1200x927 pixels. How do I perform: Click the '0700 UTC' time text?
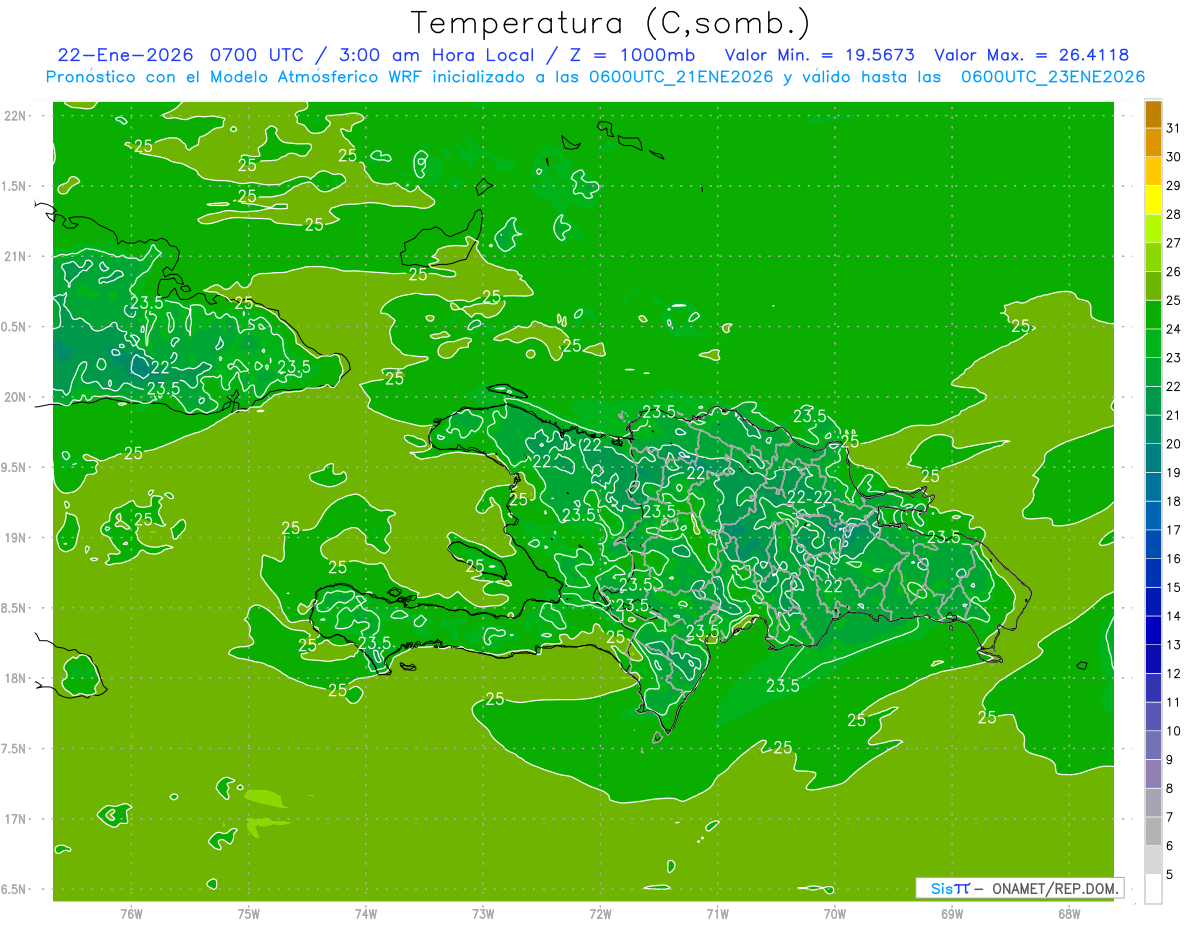254,55
